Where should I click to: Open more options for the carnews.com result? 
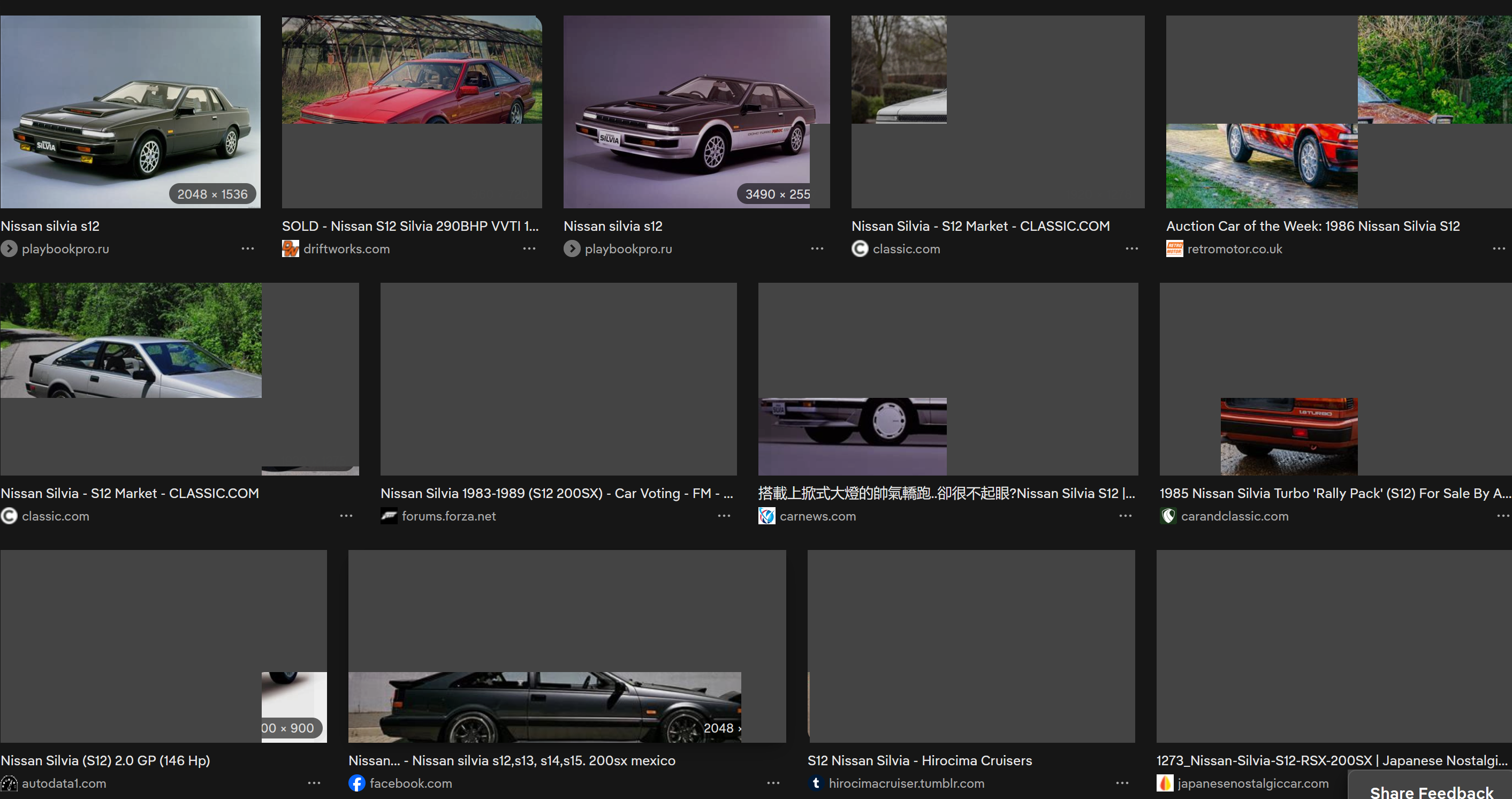pos(1124,516)
